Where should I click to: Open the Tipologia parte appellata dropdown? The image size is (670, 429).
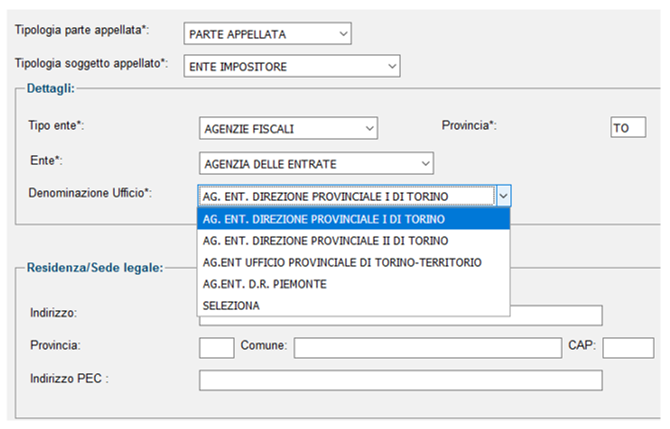pos(267,34)
